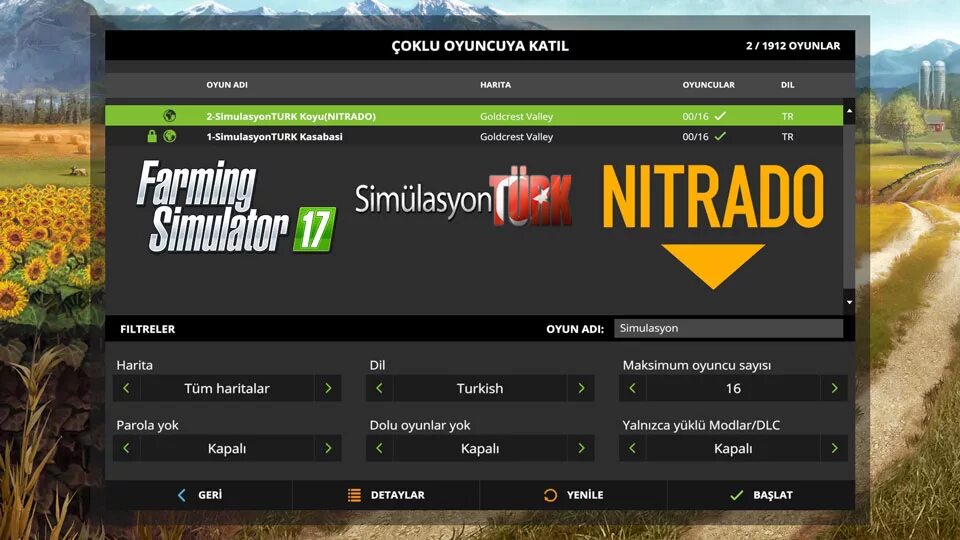Select the 1-SimulasyonTURK Kasabasi server name
This screenshot has width=960, height=540.
coord(274,137)
